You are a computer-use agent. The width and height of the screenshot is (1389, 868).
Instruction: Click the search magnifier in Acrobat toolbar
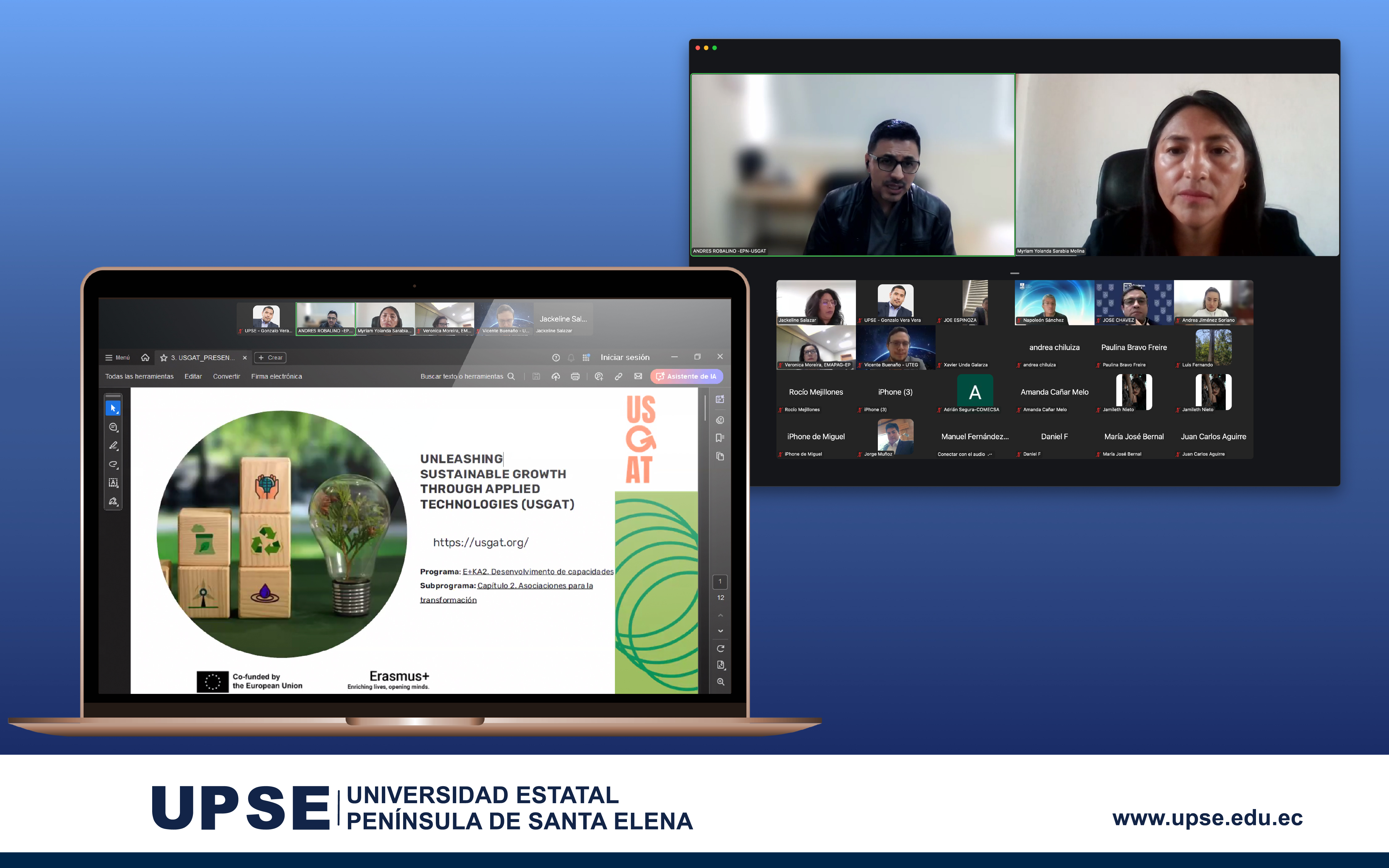(x=511, y=377)
